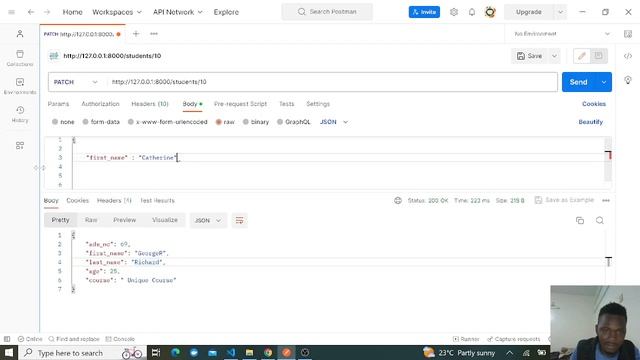
Task: Open Postman settings gear icon
Action: point(454,12)
